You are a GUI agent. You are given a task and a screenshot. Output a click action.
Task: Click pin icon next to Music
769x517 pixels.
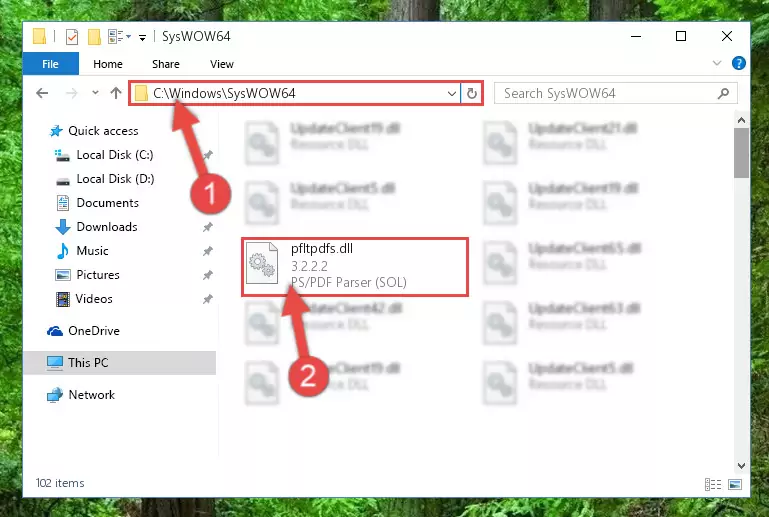point(208,251)
